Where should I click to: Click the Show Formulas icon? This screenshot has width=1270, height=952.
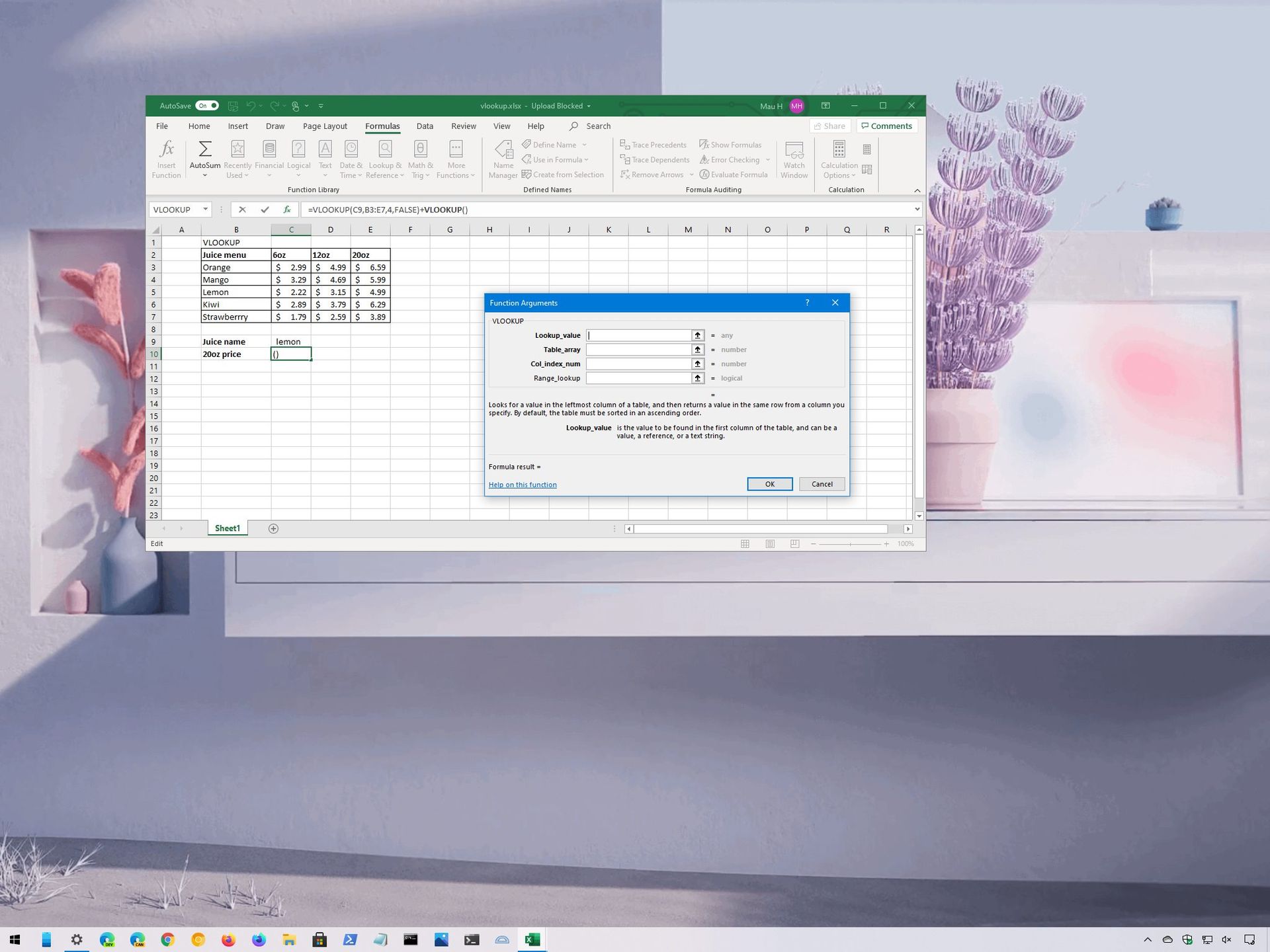coord(732,144)
